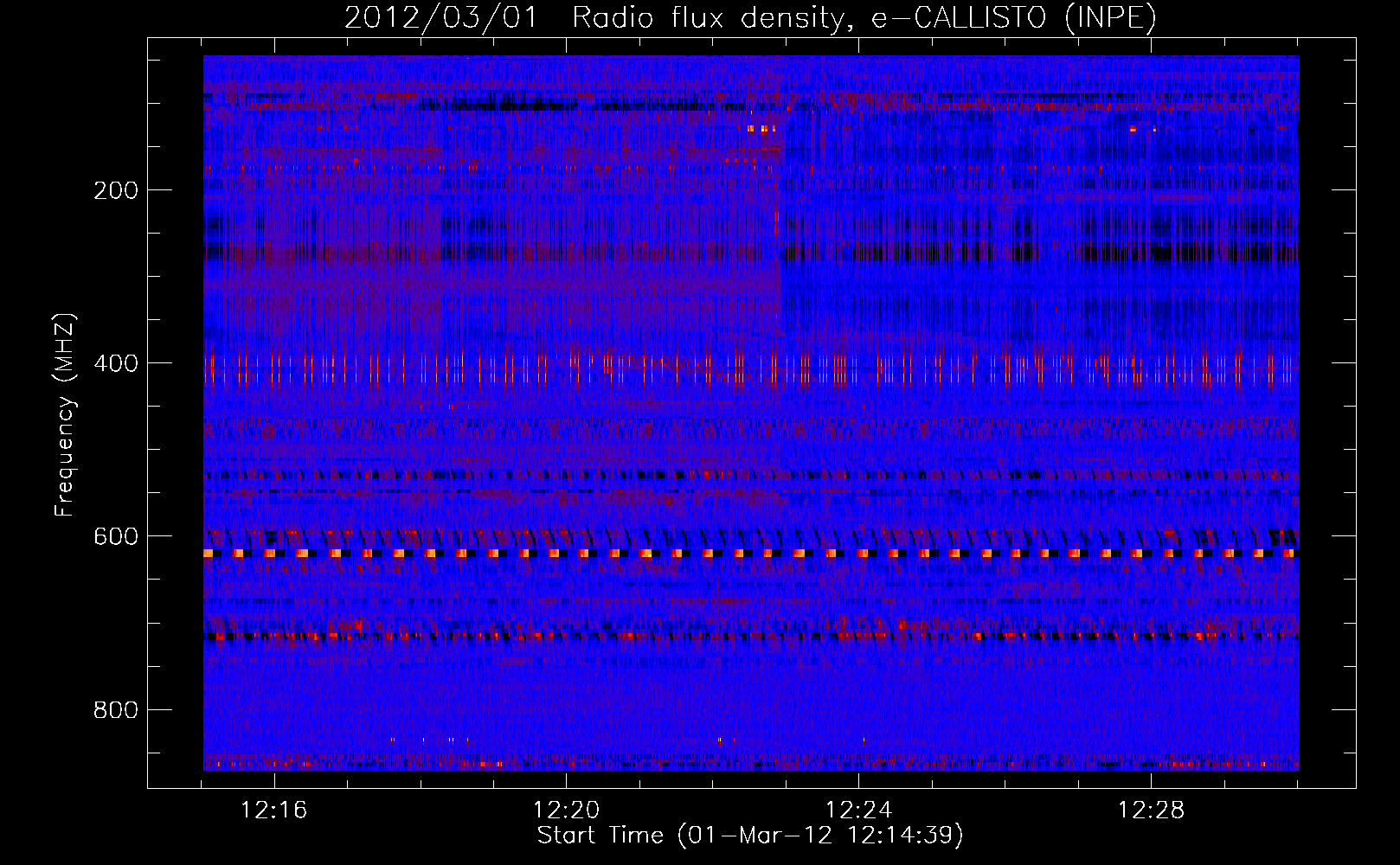Click the 600 frequency tick label

click(x=115, y=536)
